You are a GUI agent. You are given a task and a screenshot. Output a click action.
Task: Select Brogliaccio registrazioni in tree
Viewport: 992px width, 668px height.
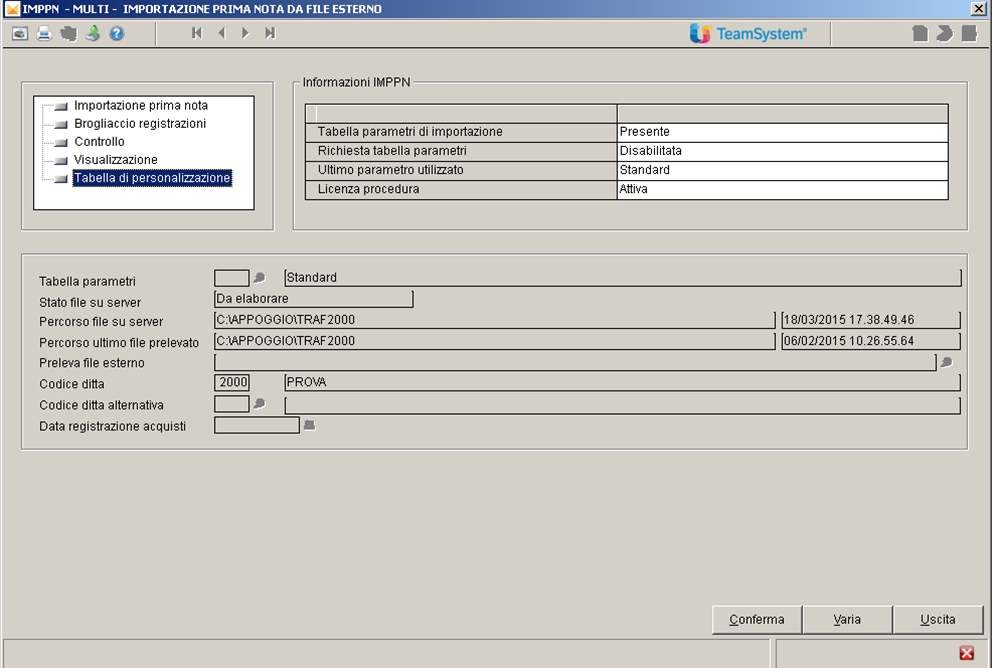(140, 124)
